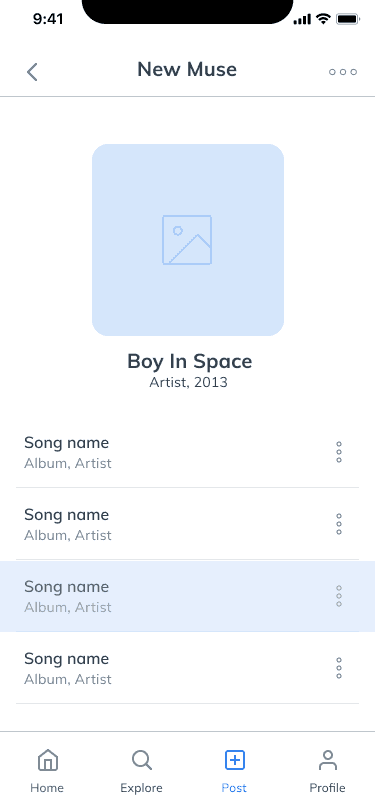Switch to the Post tab
The width and height of the screenshot is (375, 812).
pos(234,771)
